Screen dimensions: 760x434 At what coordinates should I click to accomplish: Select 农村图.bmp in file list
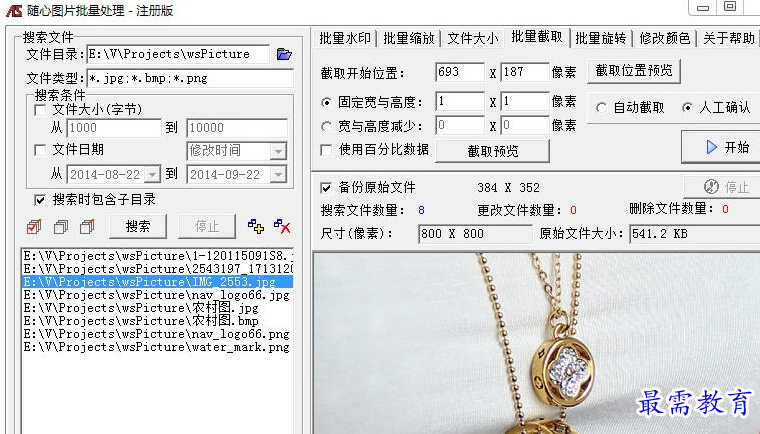[158, 321]
